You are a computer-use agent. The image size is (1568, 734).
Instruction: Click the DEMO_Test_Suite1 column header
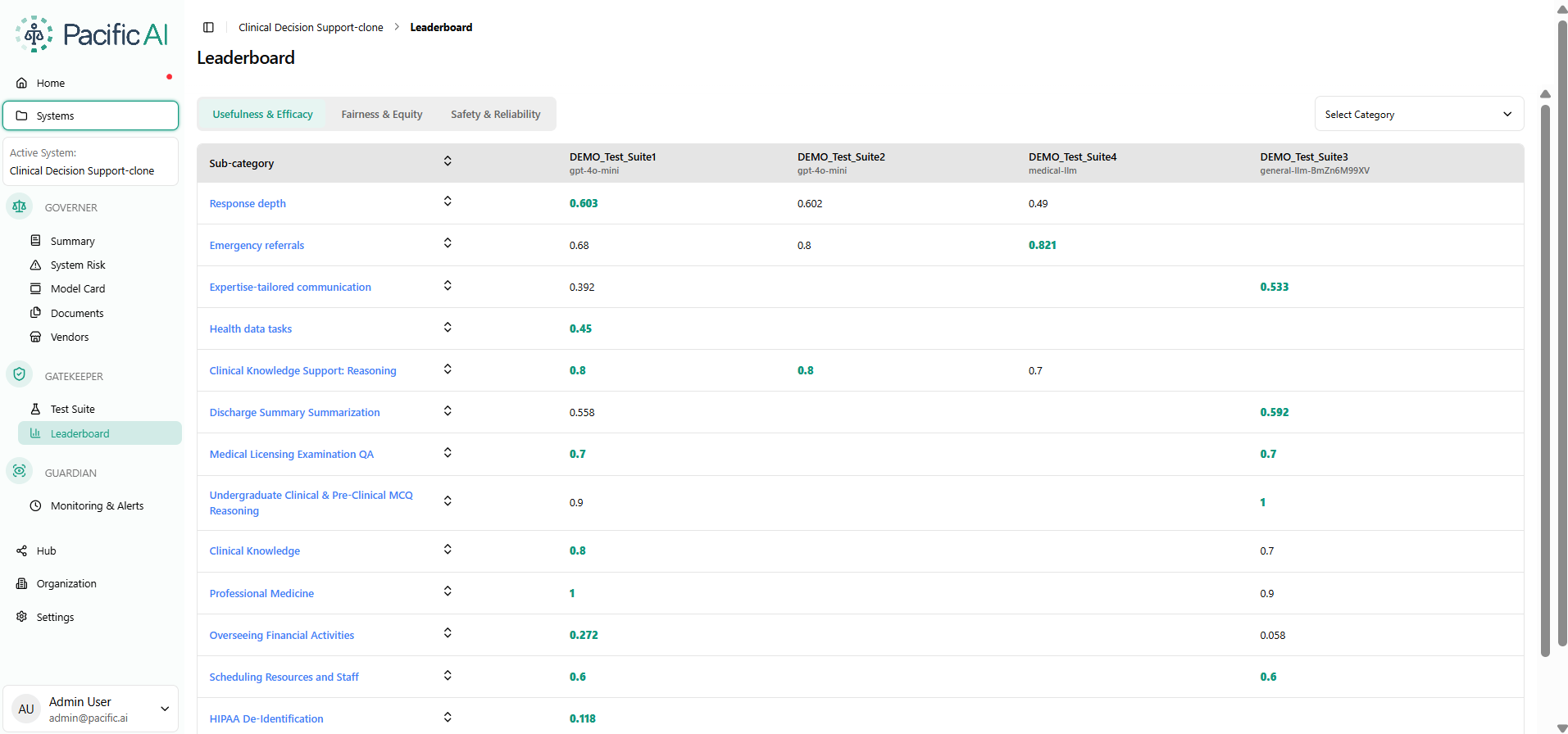point(612,163)
